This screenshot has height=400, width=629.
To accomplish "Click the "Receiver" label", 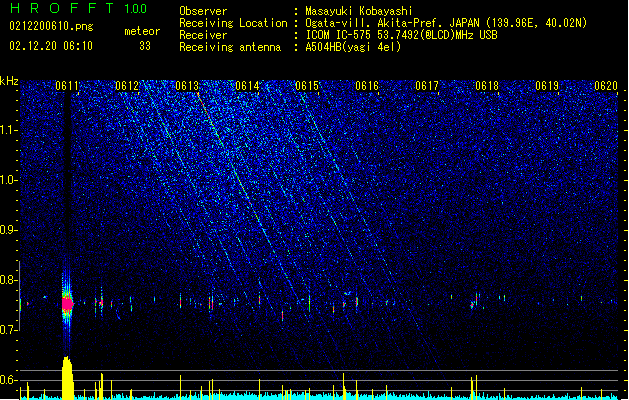I will (x=203, y=35).
